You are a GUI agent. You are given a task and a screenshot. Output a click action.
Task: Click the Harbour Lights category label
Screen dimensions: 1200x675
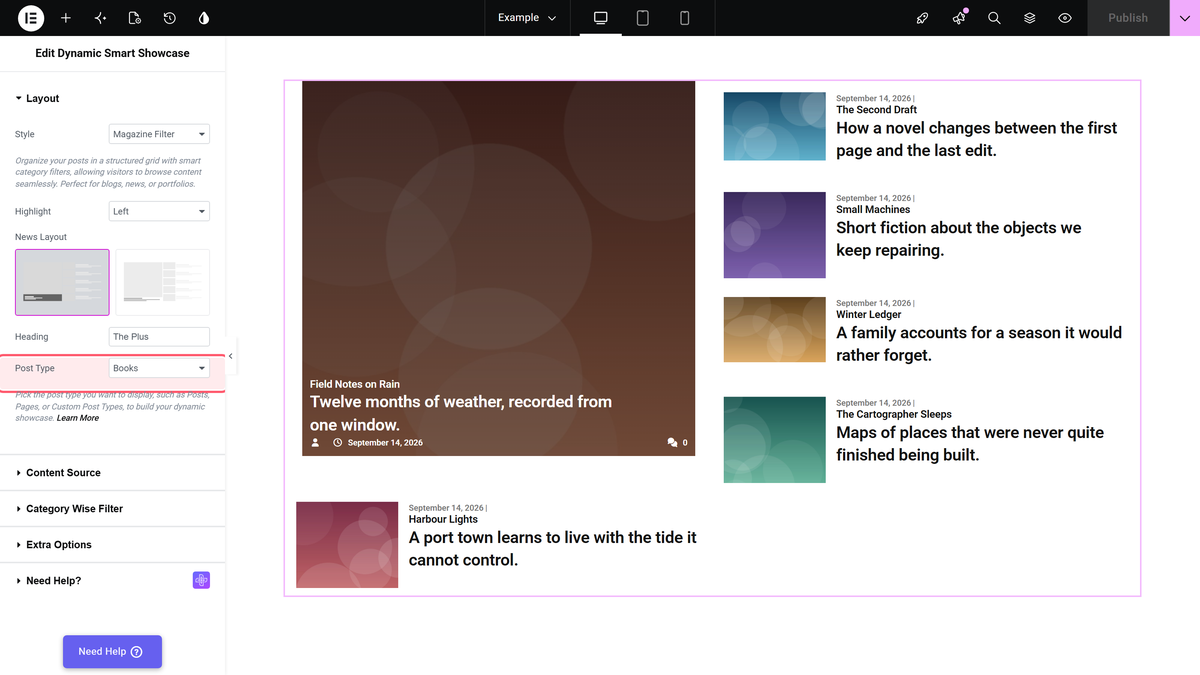(x=443, y=519)
